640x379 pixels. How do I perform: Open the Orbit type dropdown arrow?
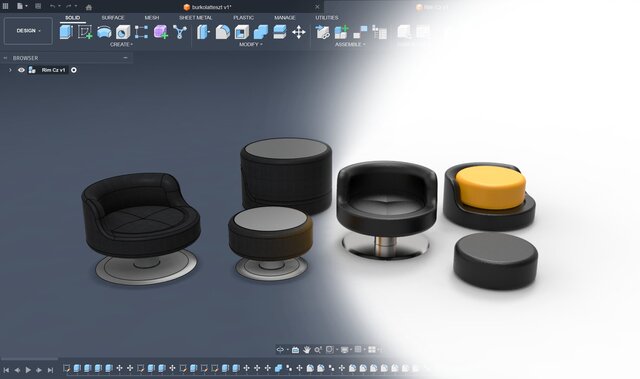tap(288, 350)
